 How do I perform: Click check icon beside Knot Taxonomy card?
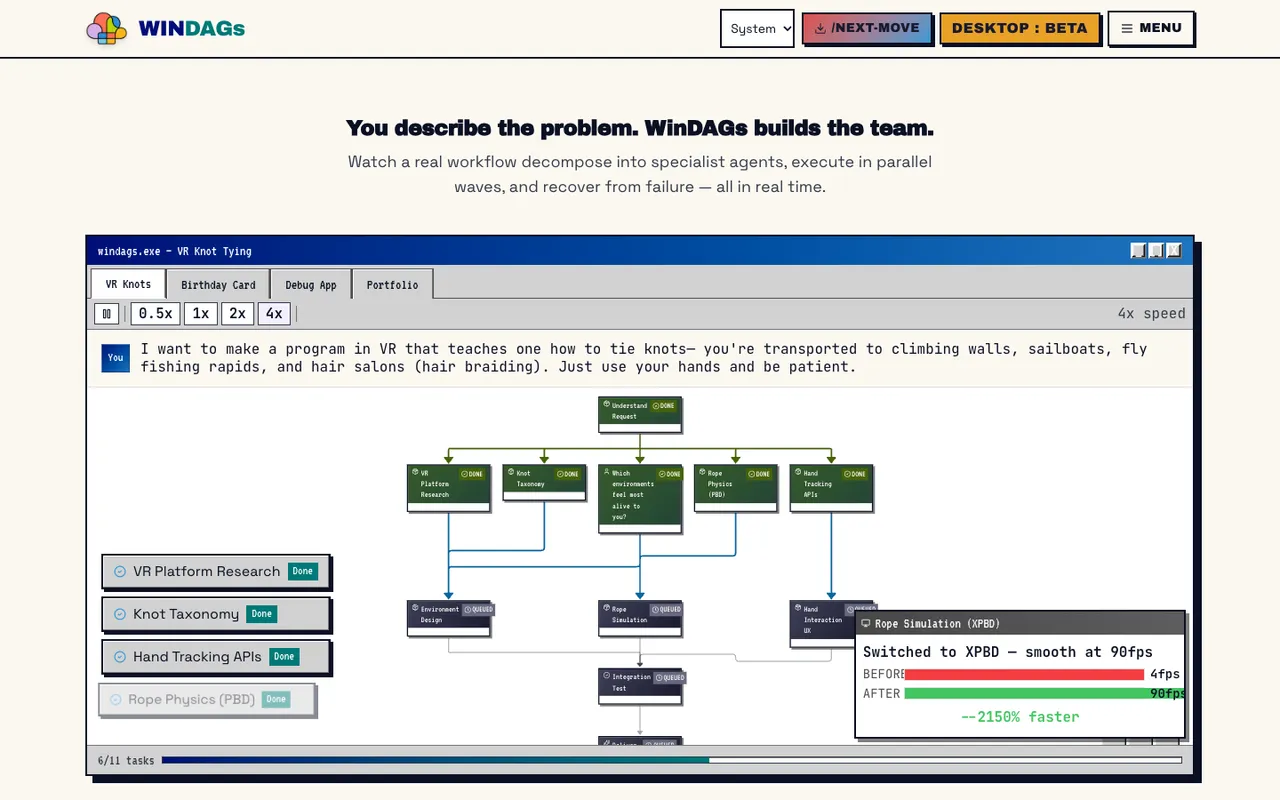coord(120,614)
